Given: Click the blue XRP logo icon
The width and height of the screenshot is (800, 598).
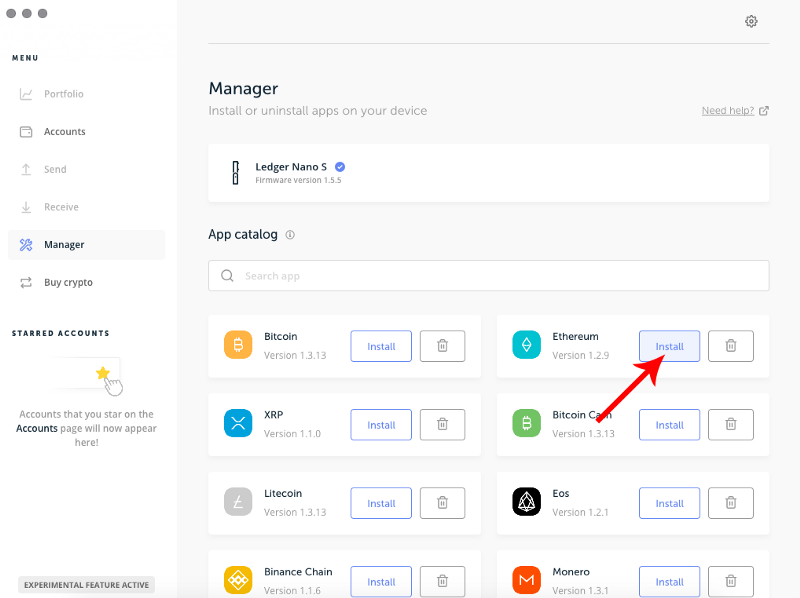Looking at the screenshot, I should pos(238,423).
